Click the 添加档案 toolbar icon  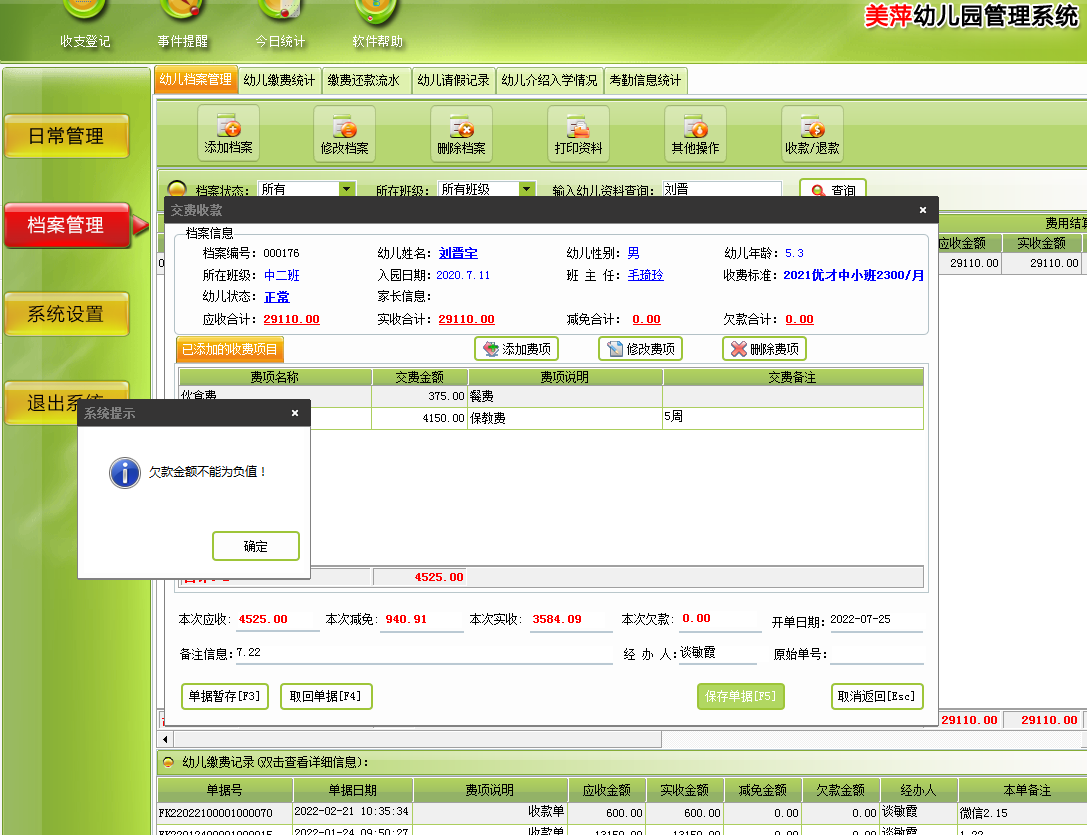coord(228,133)
